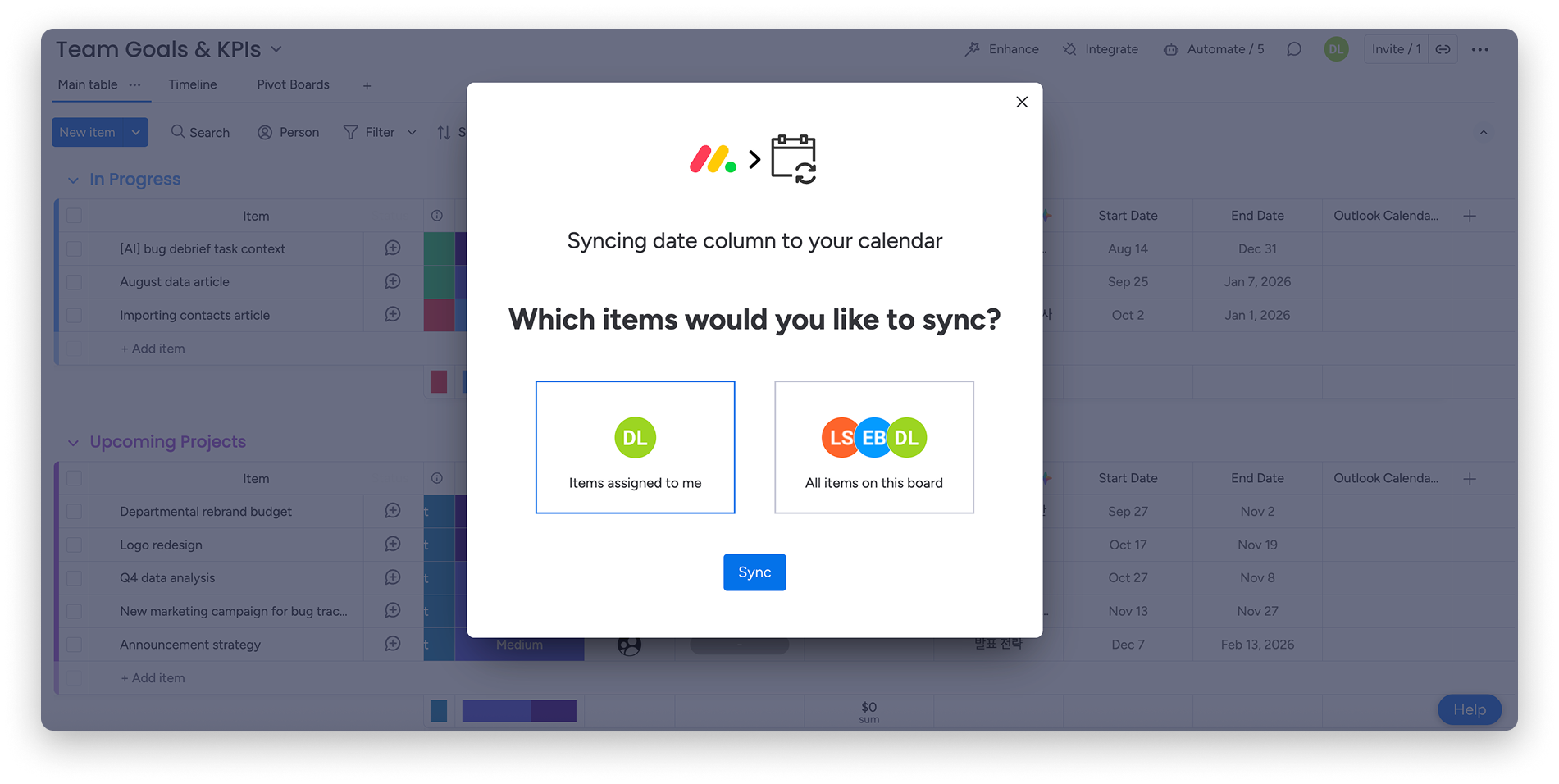Screen dimensions: 1559x784
Task: Open the Person filter
Action: point(289,132)
